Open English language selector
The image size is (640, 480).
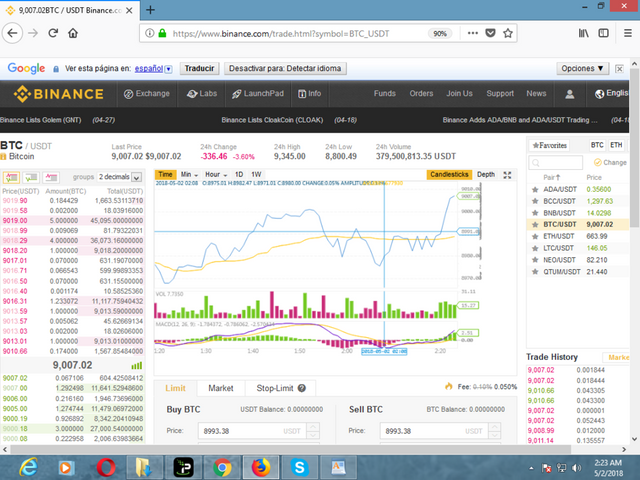click(611, 93)
